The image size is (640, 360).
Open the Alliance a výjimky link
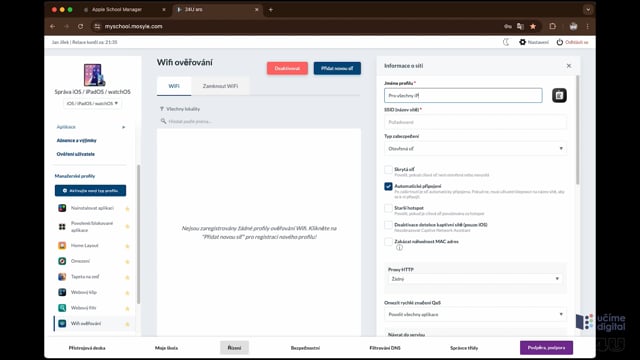pyautogui.click(x=77, y=140)
